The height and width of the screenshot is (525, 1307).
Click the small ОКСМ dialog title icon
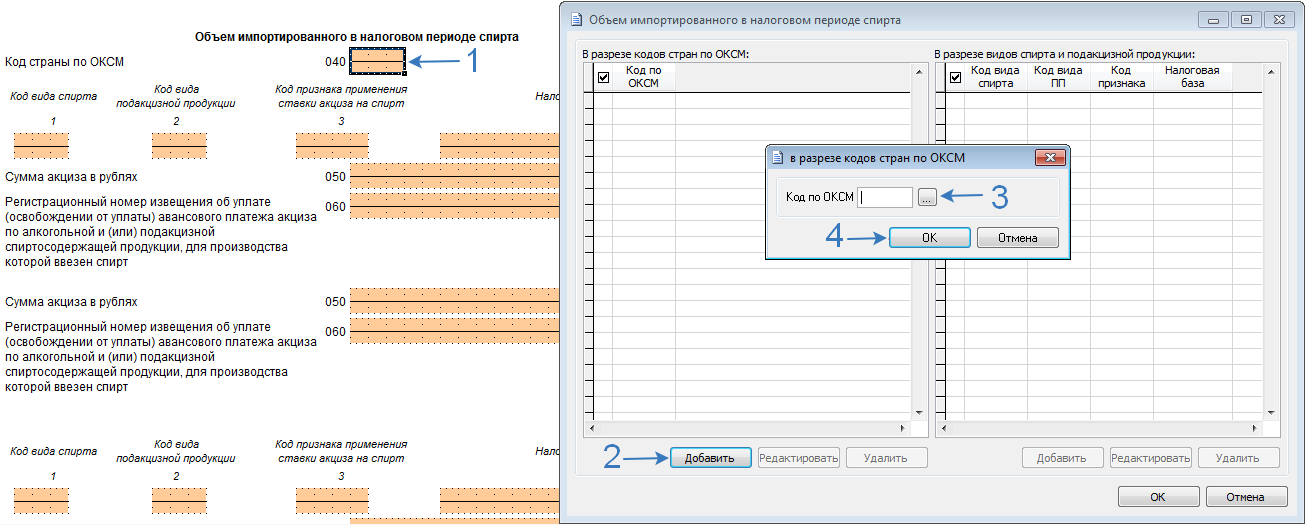[776, 157]
